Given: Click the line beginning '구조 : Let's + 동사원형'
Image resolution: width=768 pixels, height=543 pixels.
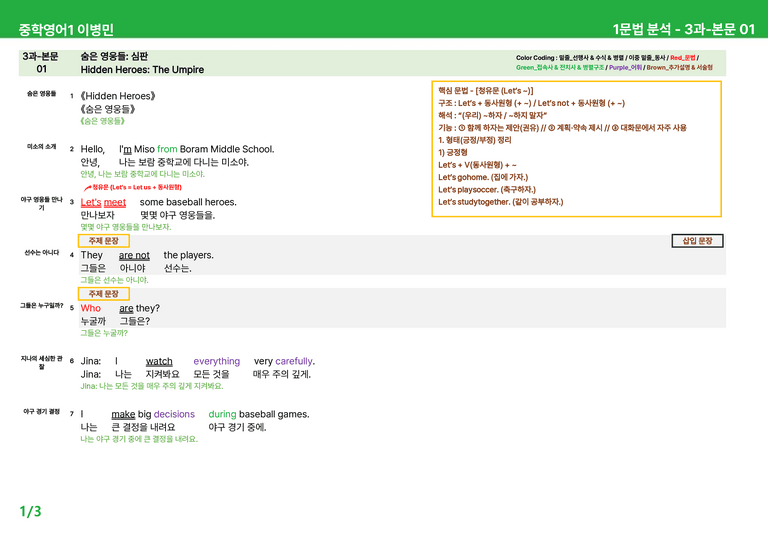Looking at the screenshot, I should tap(531, 103).
